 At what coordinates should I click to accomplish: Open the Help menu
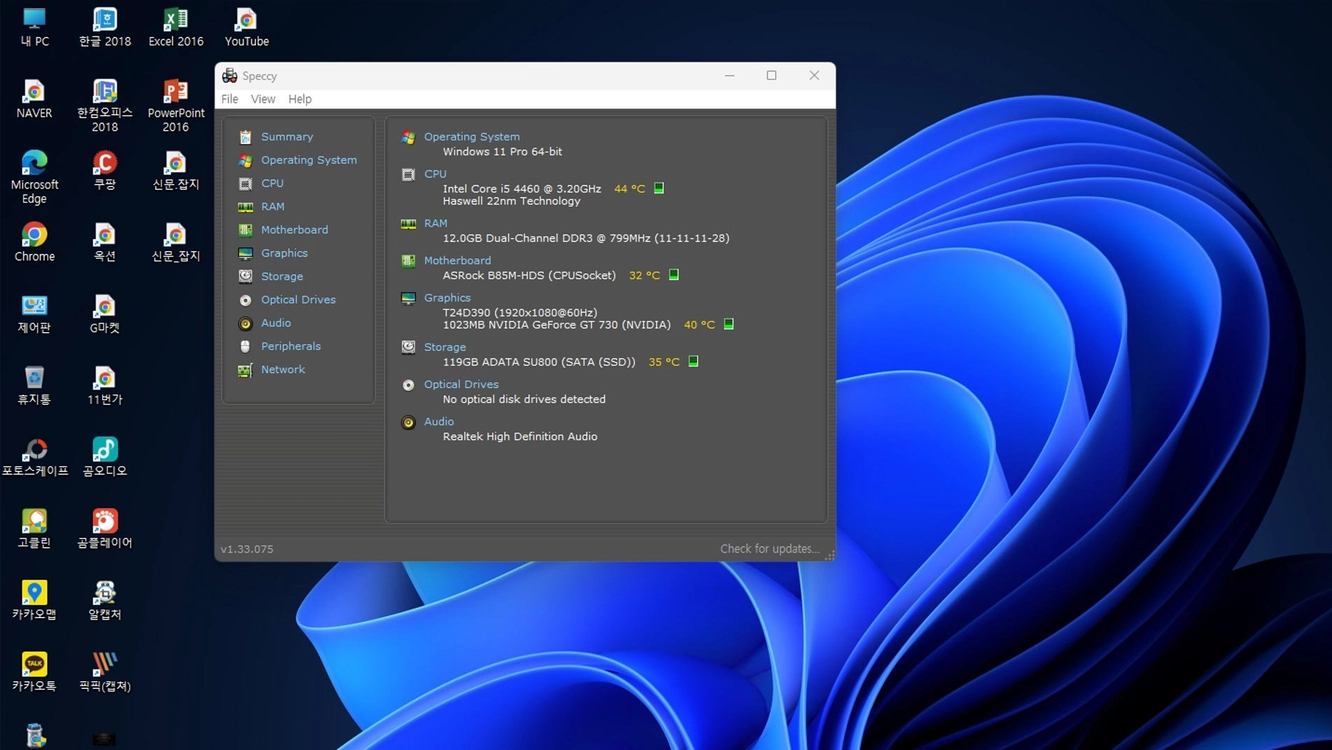point(300,99)
